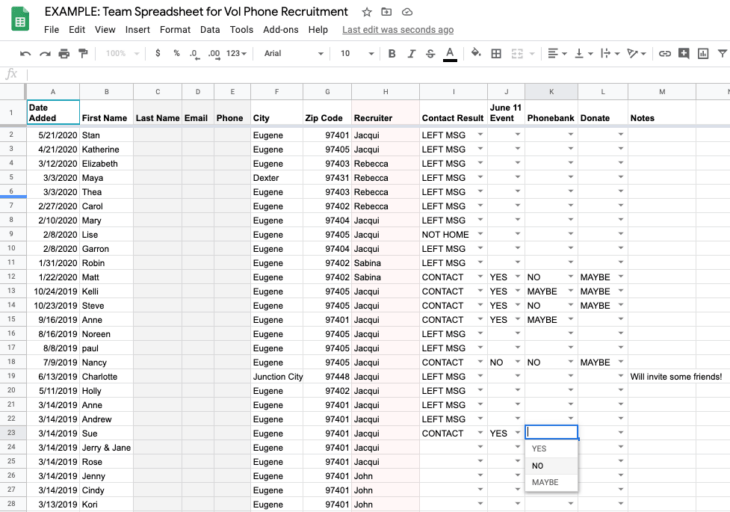Open the View menu
730x512 pixels.
(x=105, y=30)
